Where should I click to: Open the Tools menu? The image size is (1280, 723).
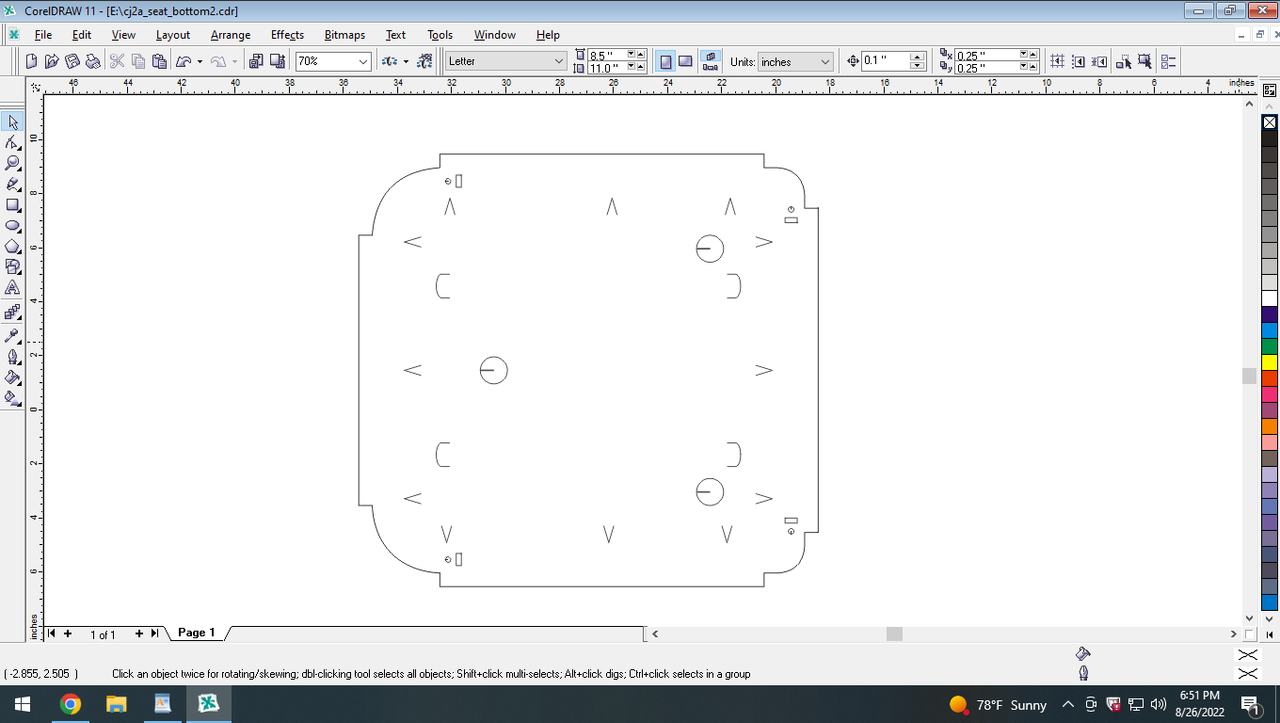click(440, 34)
